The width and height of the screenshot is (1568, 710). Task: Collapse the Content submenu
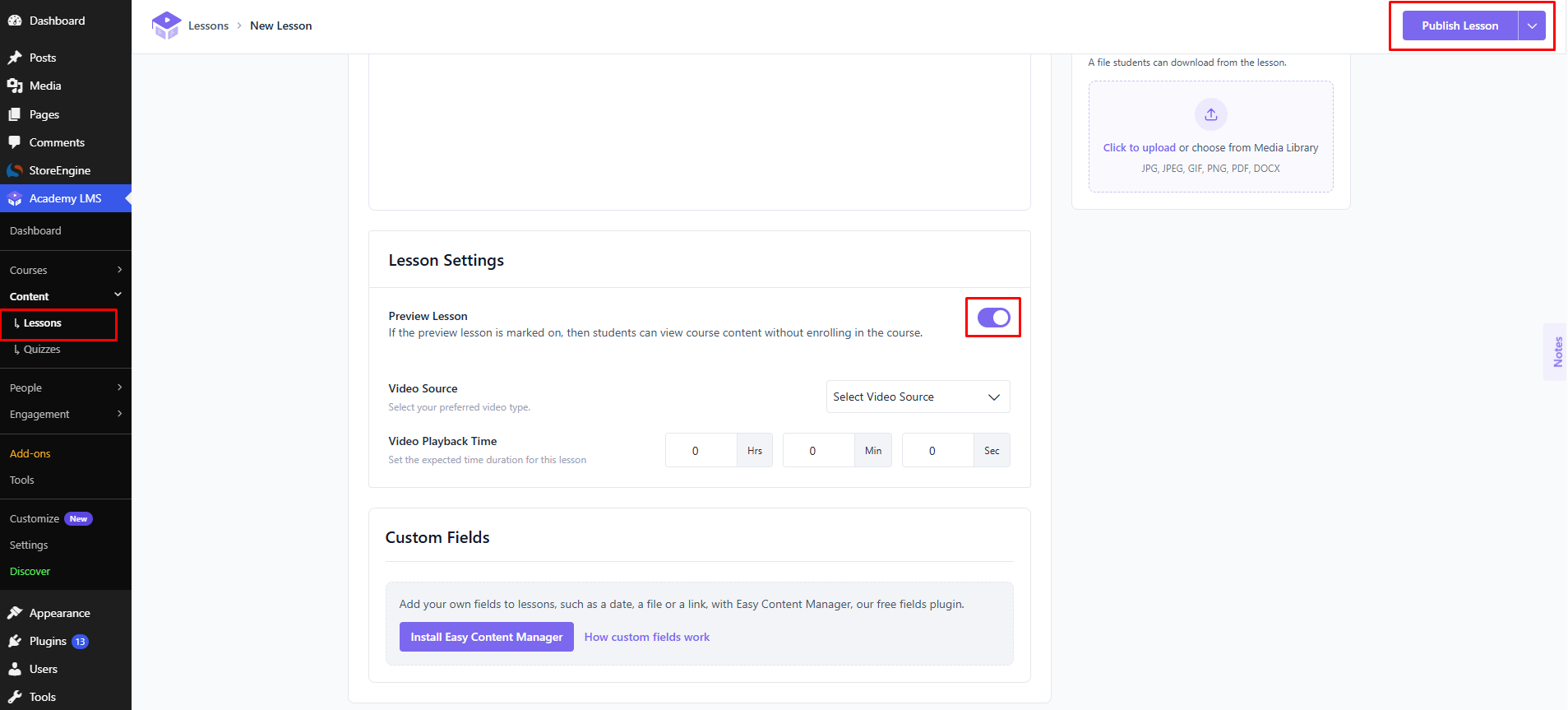click(118, 295)
